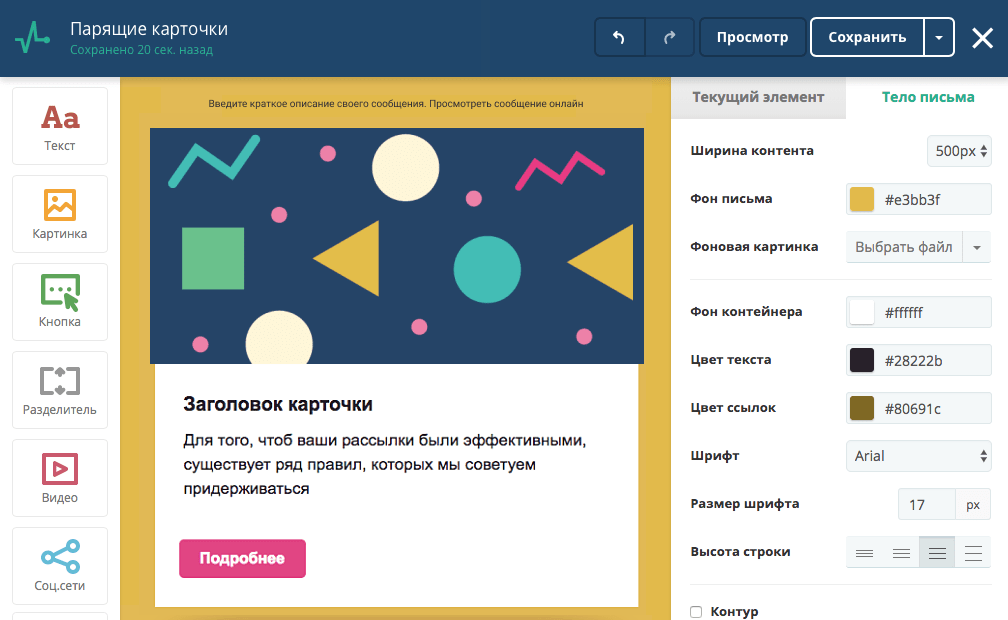Click the Фон контейнера color swatch
This screenshot has height=620, width=1008.
pyautogui.click(x=862, y=312)
